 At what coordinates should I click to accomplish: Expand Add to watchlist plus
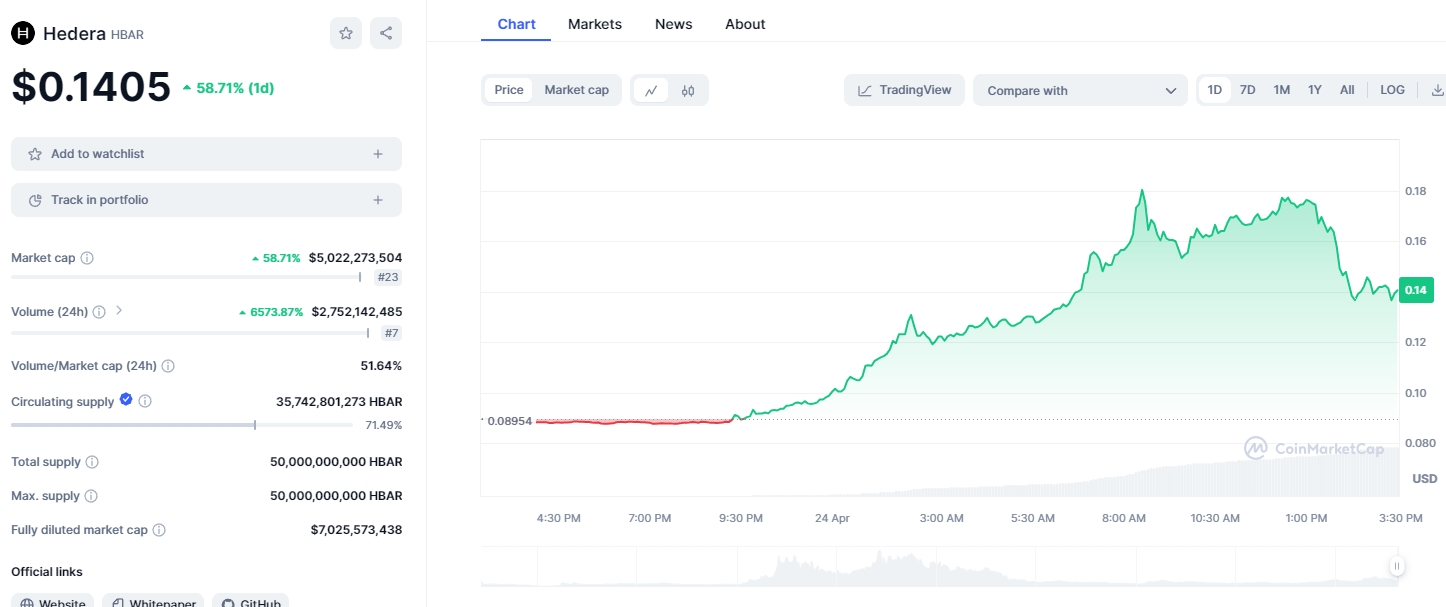(x=378, y=154)
